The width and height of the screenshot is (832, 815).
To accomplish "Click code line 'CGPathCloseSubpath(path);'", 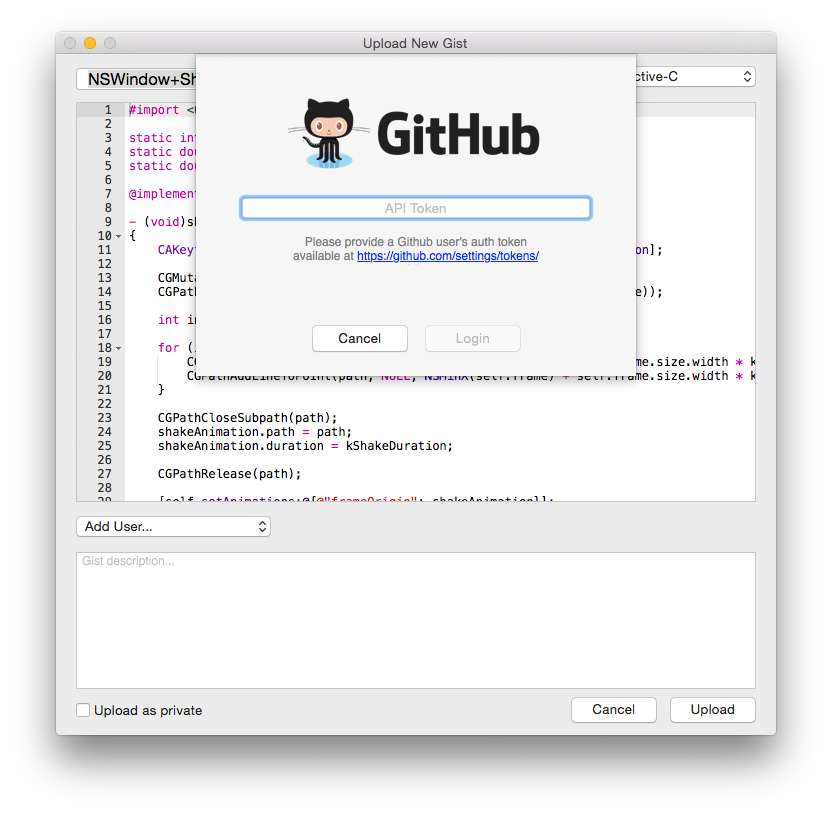I will click(247, 418).
